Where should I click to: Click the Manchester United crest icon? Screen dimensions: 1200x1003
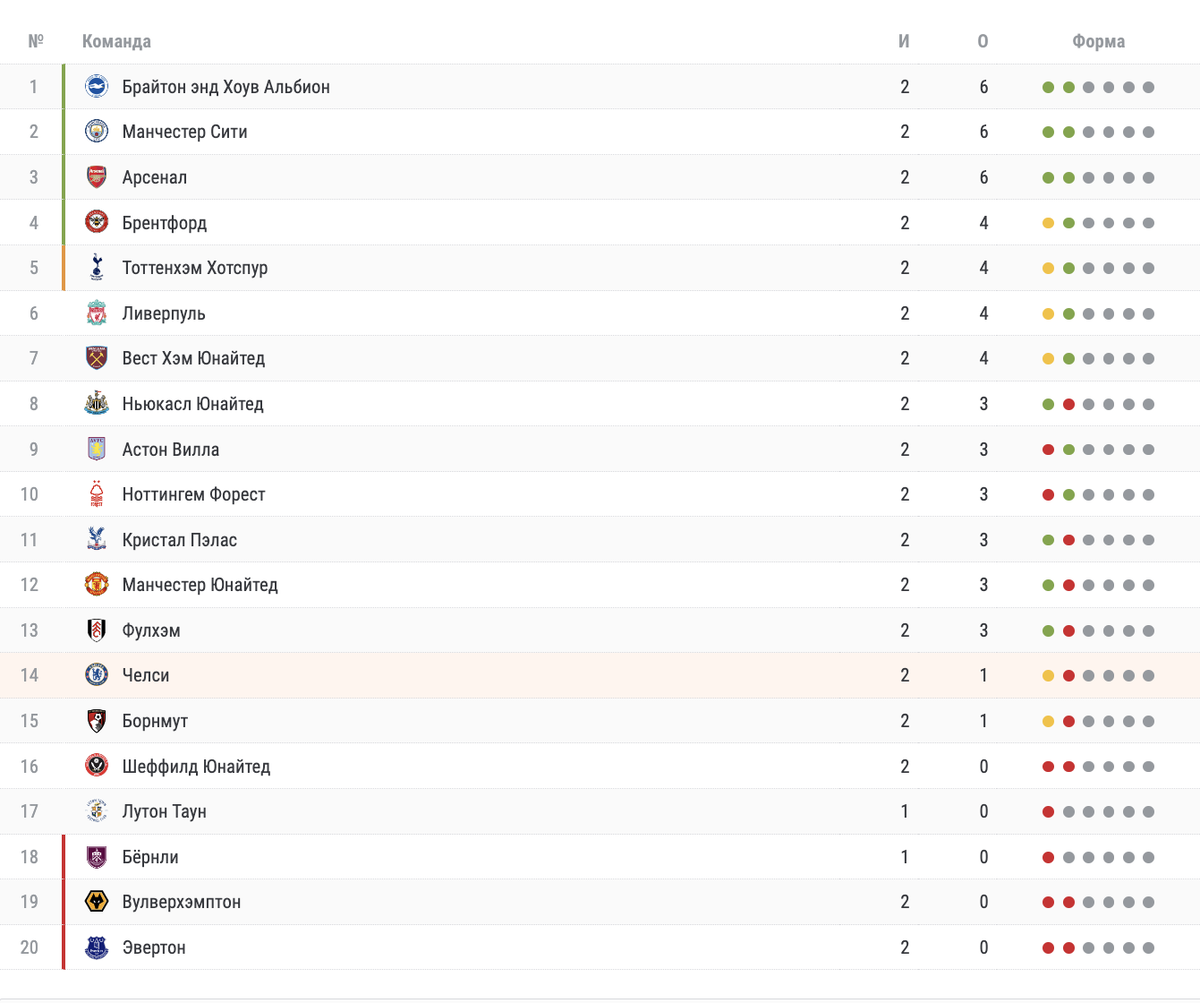96,585
